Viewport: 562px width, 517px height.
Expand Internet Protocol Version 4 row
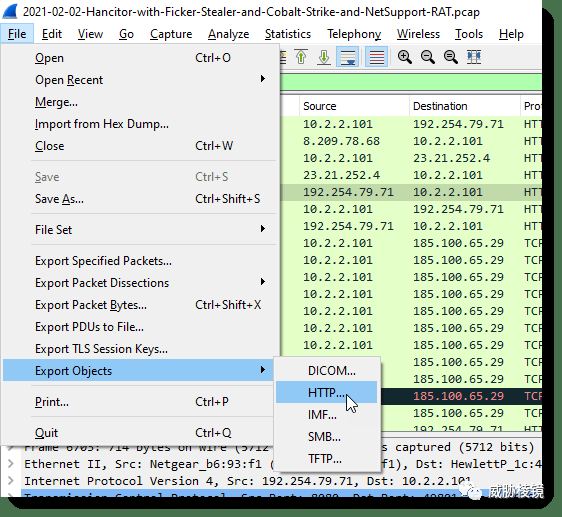point(11,481)
